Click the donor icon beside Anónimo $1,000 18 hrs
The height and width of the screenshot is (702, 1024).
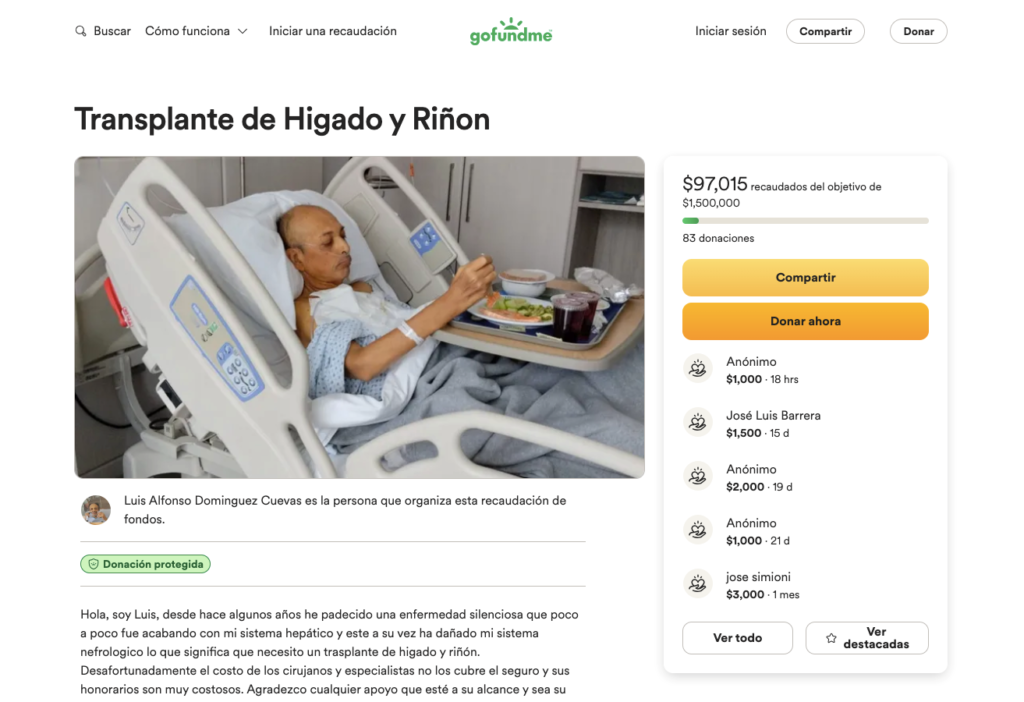[697, 369]
